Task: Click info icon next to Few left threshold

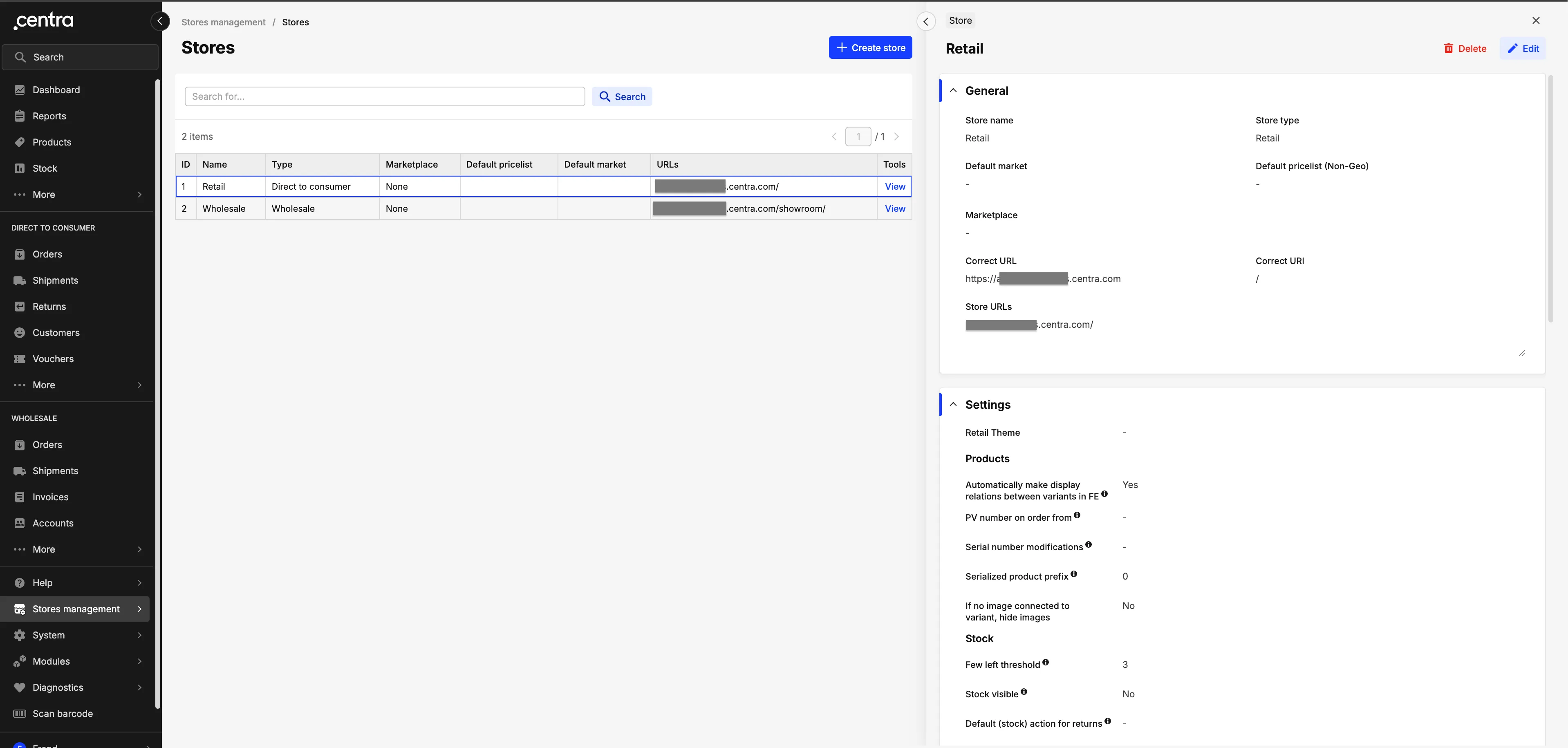Action: pos(1045,662)
